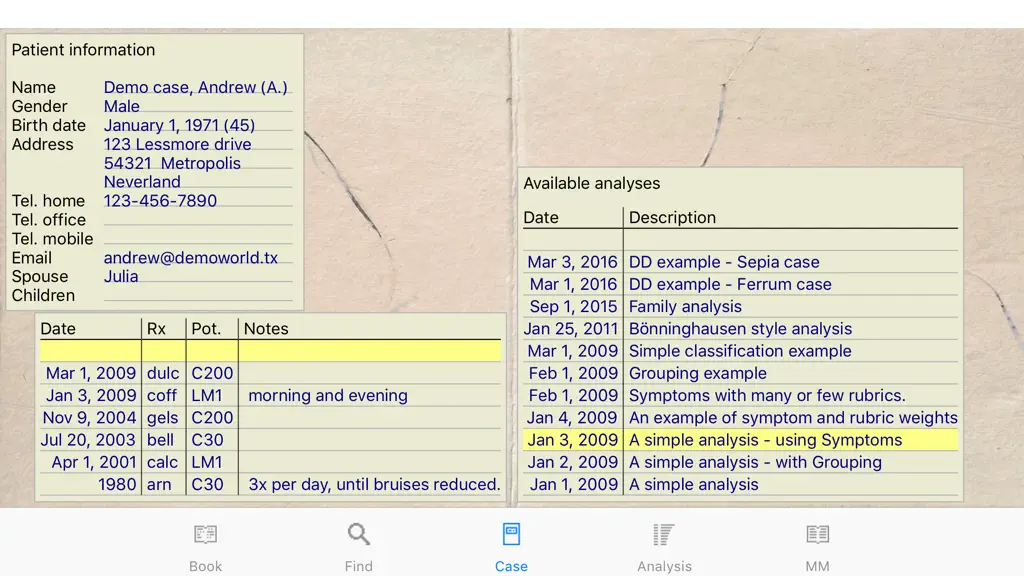Click the empty Tel. mobile field
1024x576 pixels.
(198, 238)
